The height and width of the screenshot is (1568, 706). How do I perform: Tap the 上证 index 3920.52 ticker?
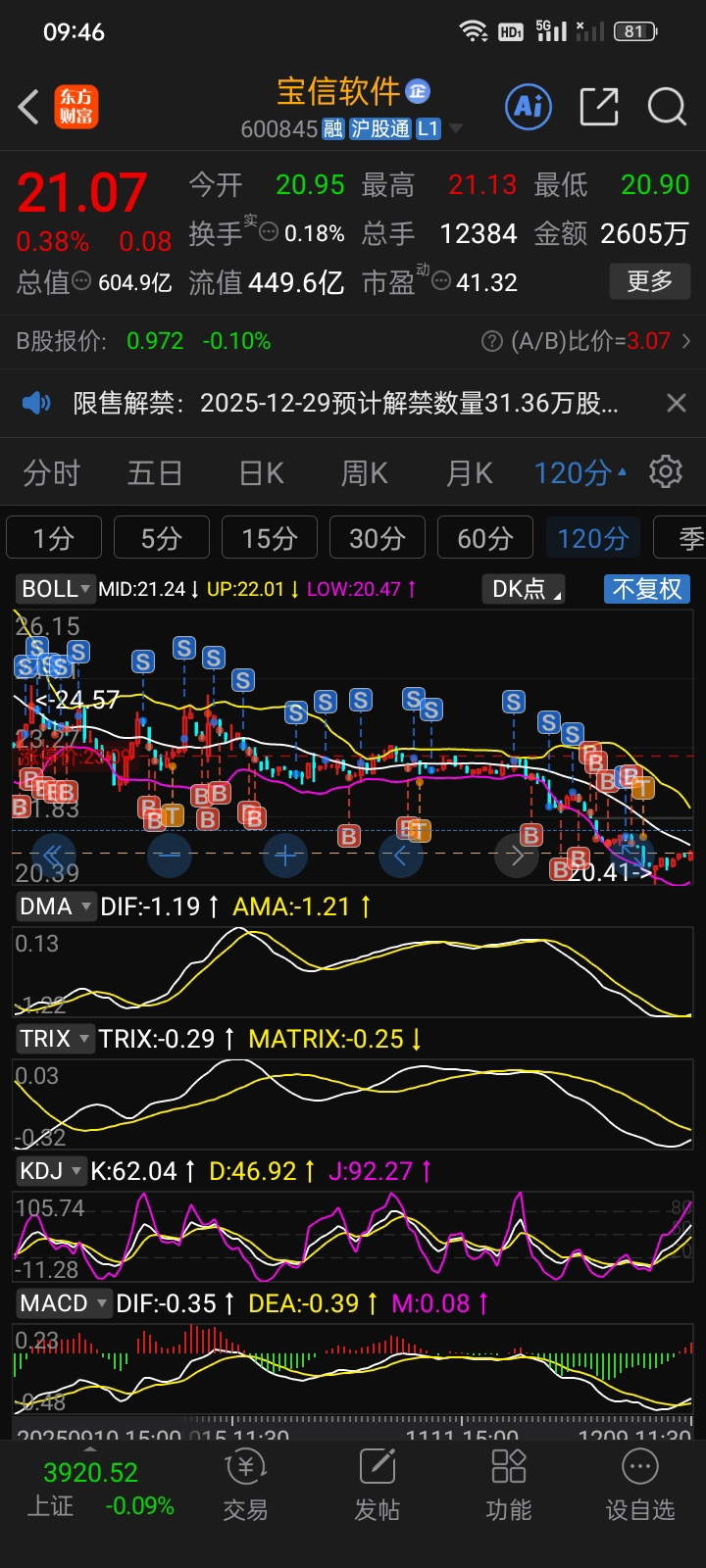(x=98, y=1489)
